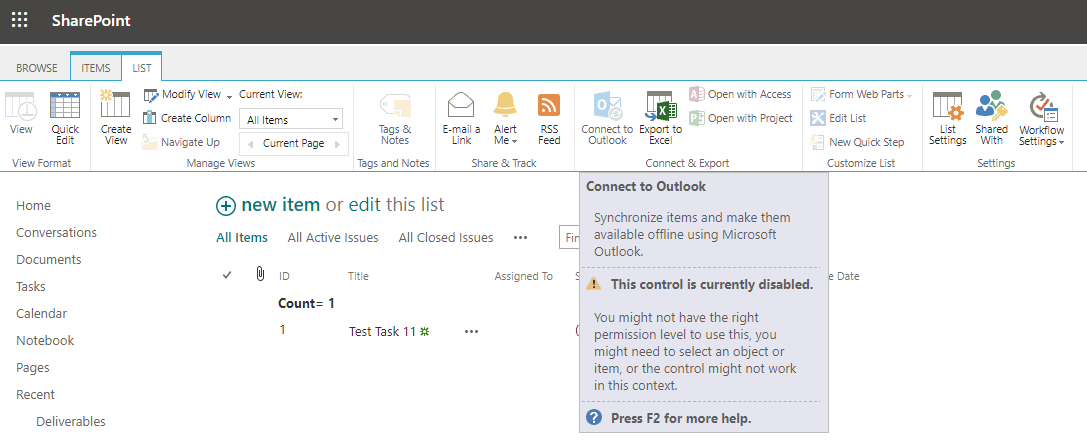The height and width of the screenshot is (442, 1087).
Task: Open Workflow Settings dropdown
Action: [1041, 118]
